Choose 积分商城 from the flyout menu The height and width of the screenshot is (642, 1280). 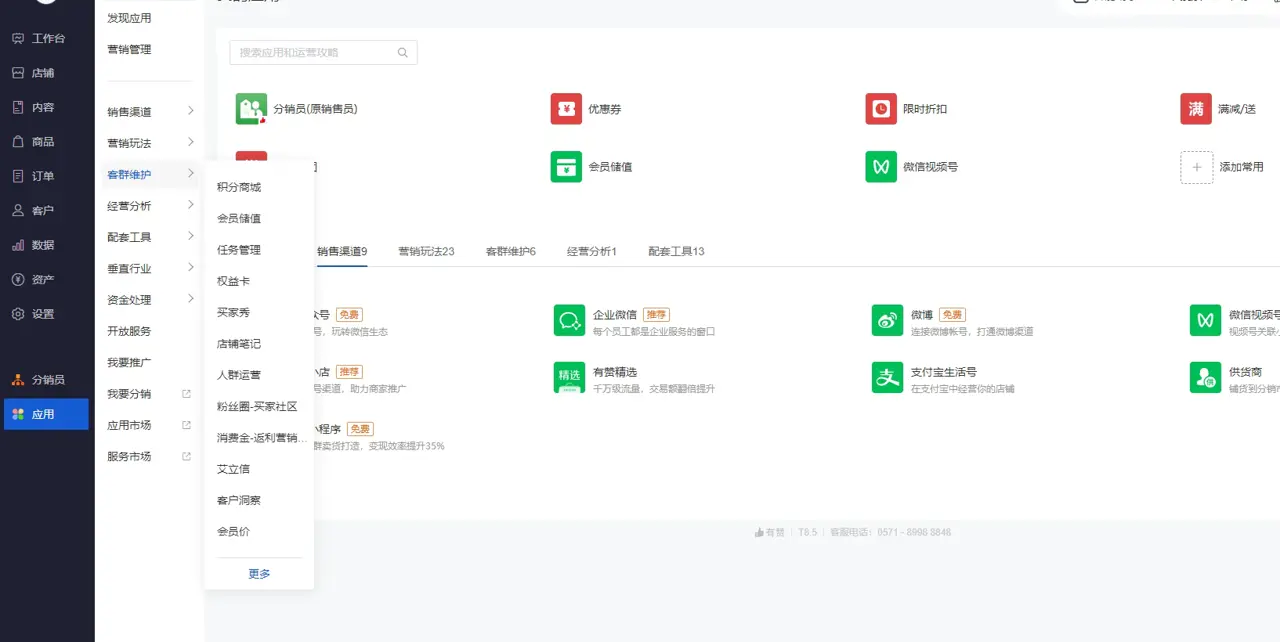[x=239, y=187]
